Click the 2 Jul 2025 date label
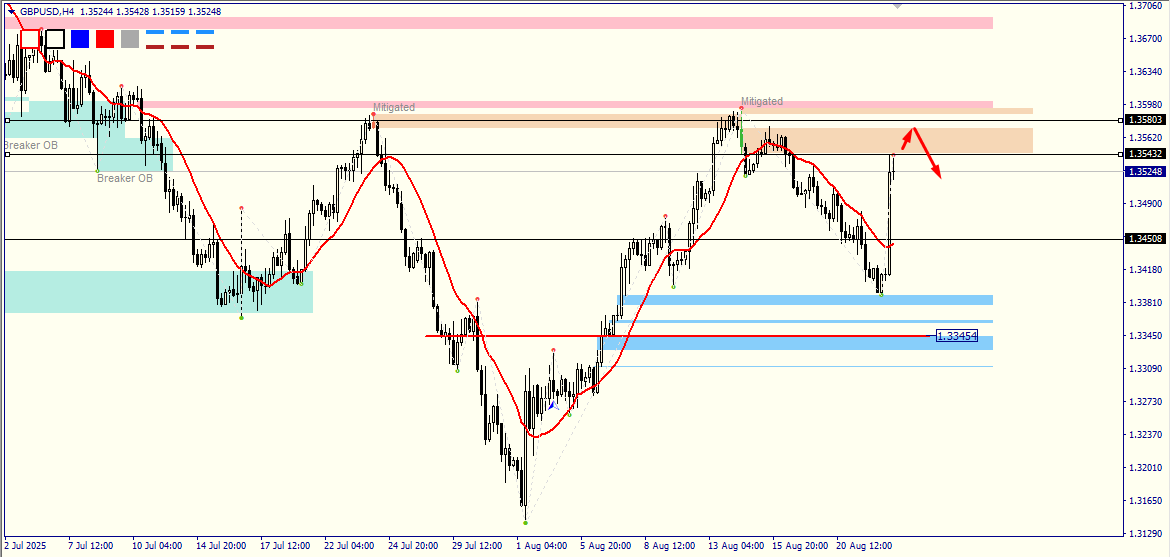1170x557 pixels. pos(27,546)
